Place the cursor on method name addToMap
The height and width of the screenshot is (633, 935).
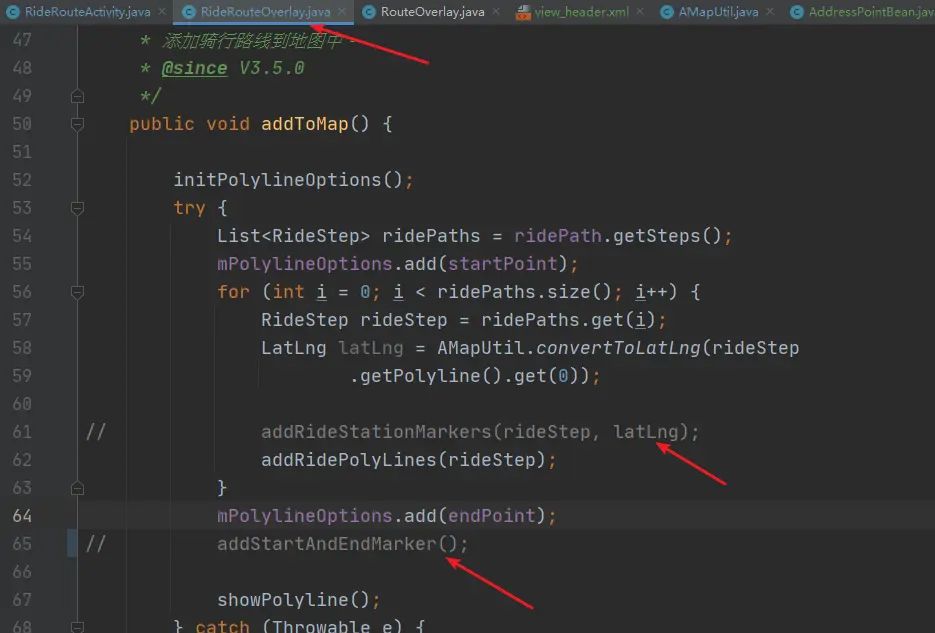click(x=305, y=124)
